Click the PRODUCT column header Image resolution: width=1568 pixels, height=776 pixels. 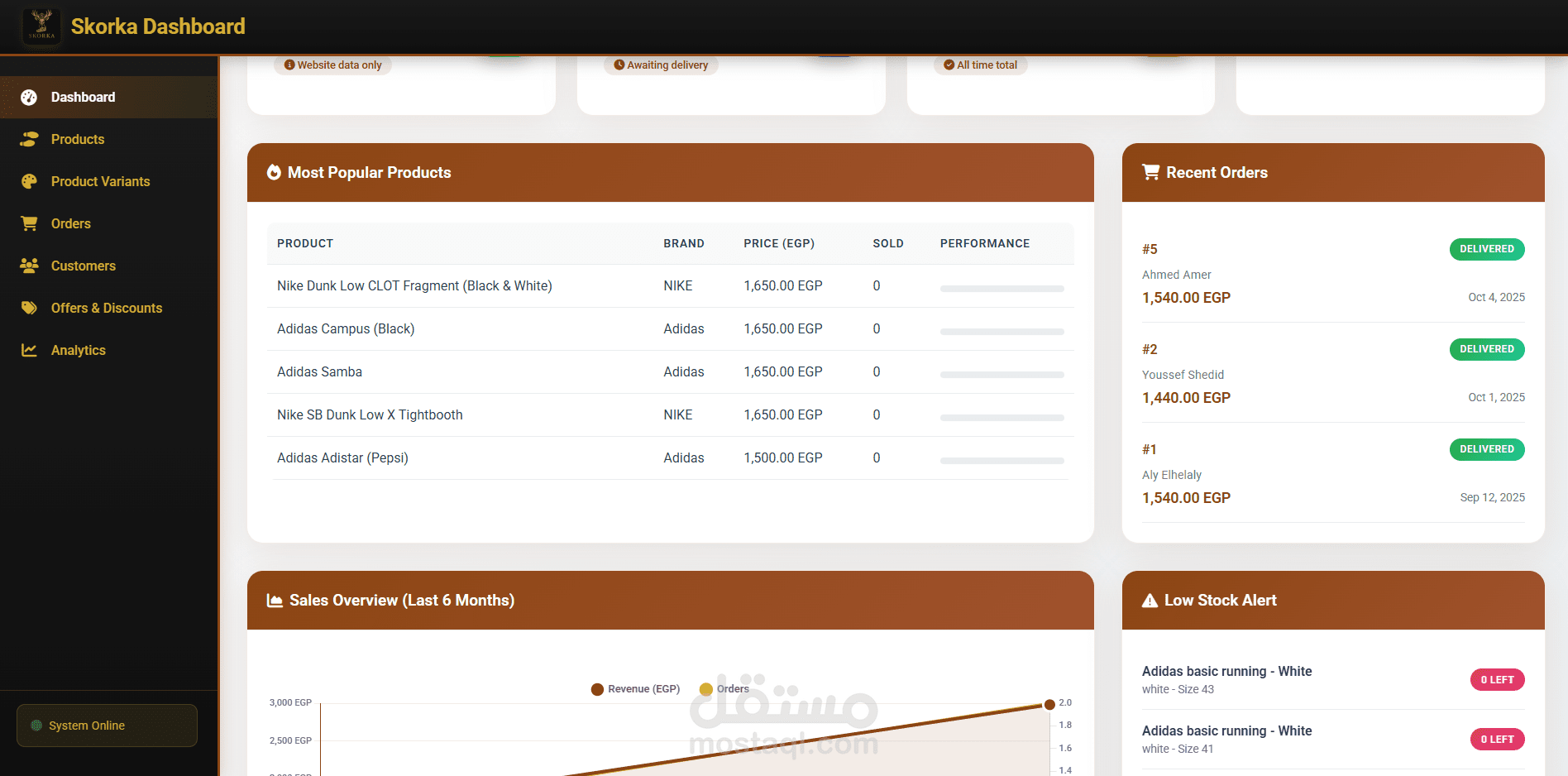(x=305, y=243)
